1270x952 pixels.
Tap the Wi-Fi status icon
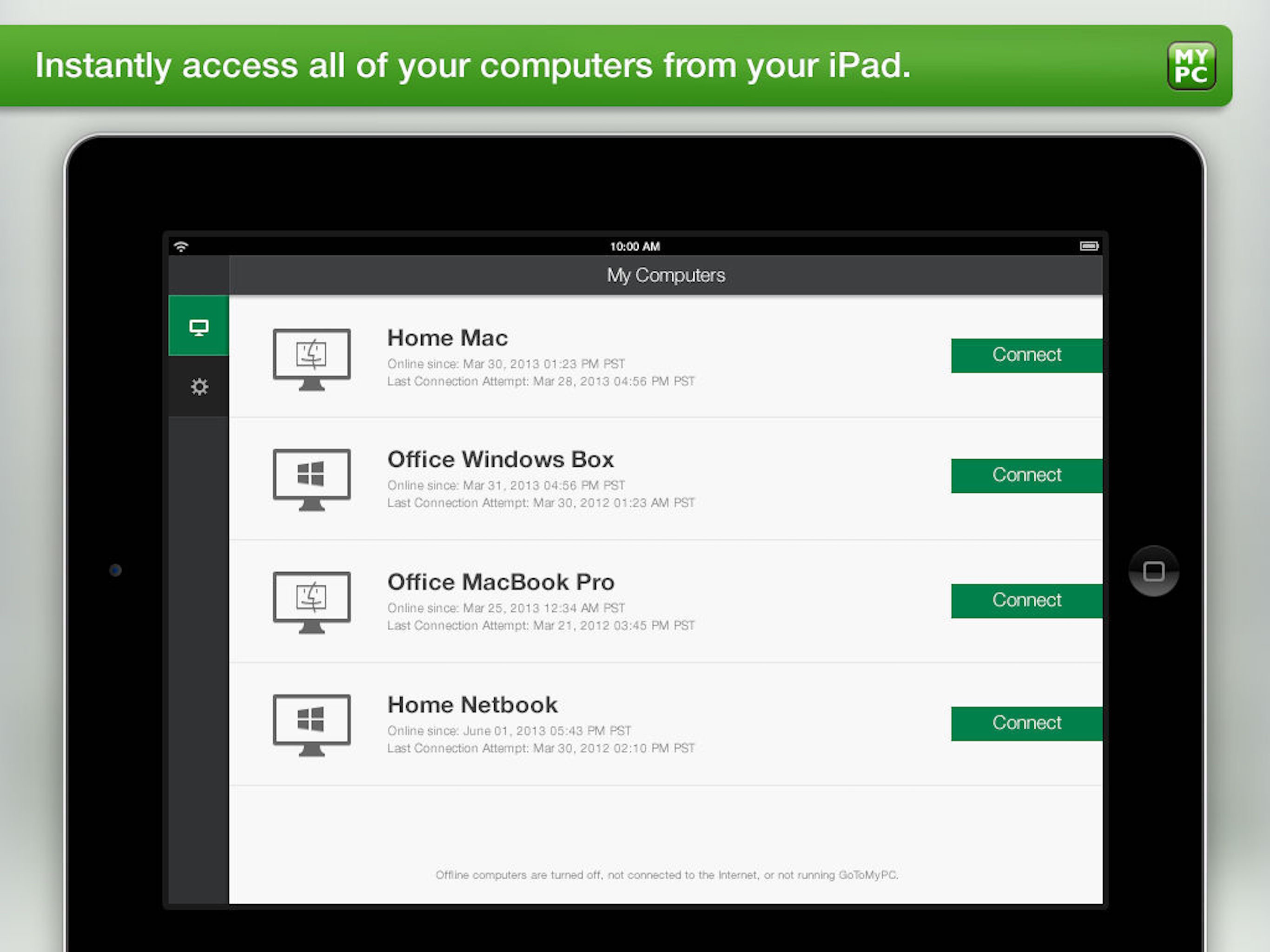pyautogui.click(x=181, y=246)
